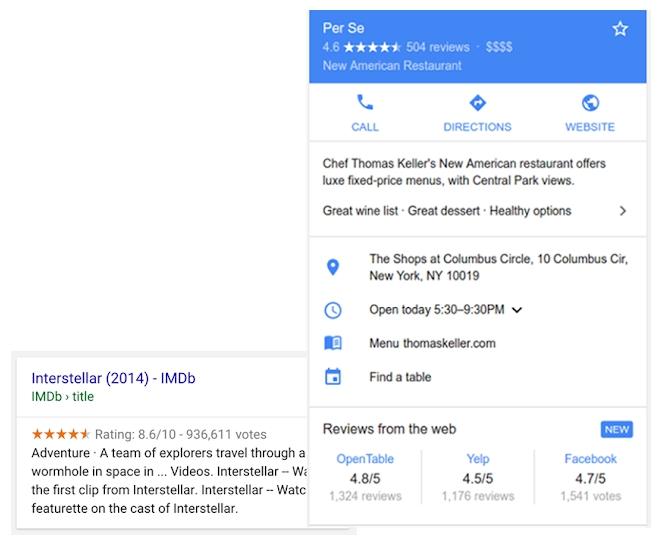Click the Chef Thomas Keller description
Viewport: 665px width, 536px height.
(464, 172)
